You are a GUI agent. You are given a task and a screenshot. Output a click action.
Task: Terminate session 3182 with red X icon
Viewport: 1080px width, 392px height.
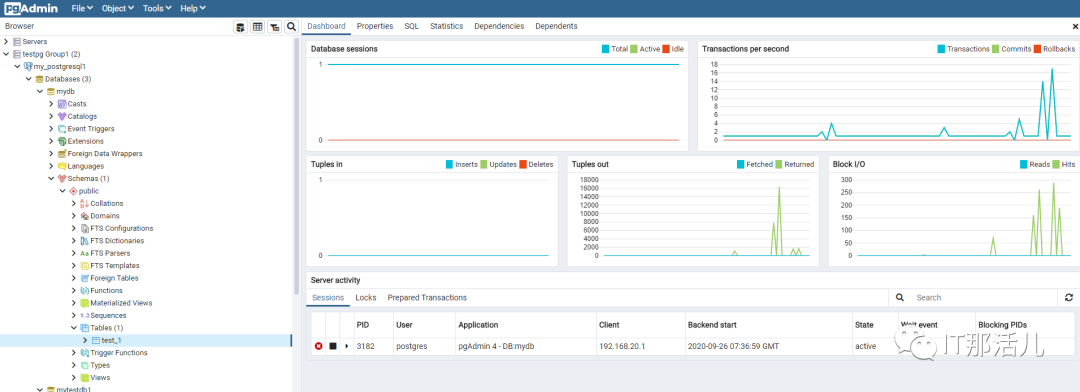point(318,346)
